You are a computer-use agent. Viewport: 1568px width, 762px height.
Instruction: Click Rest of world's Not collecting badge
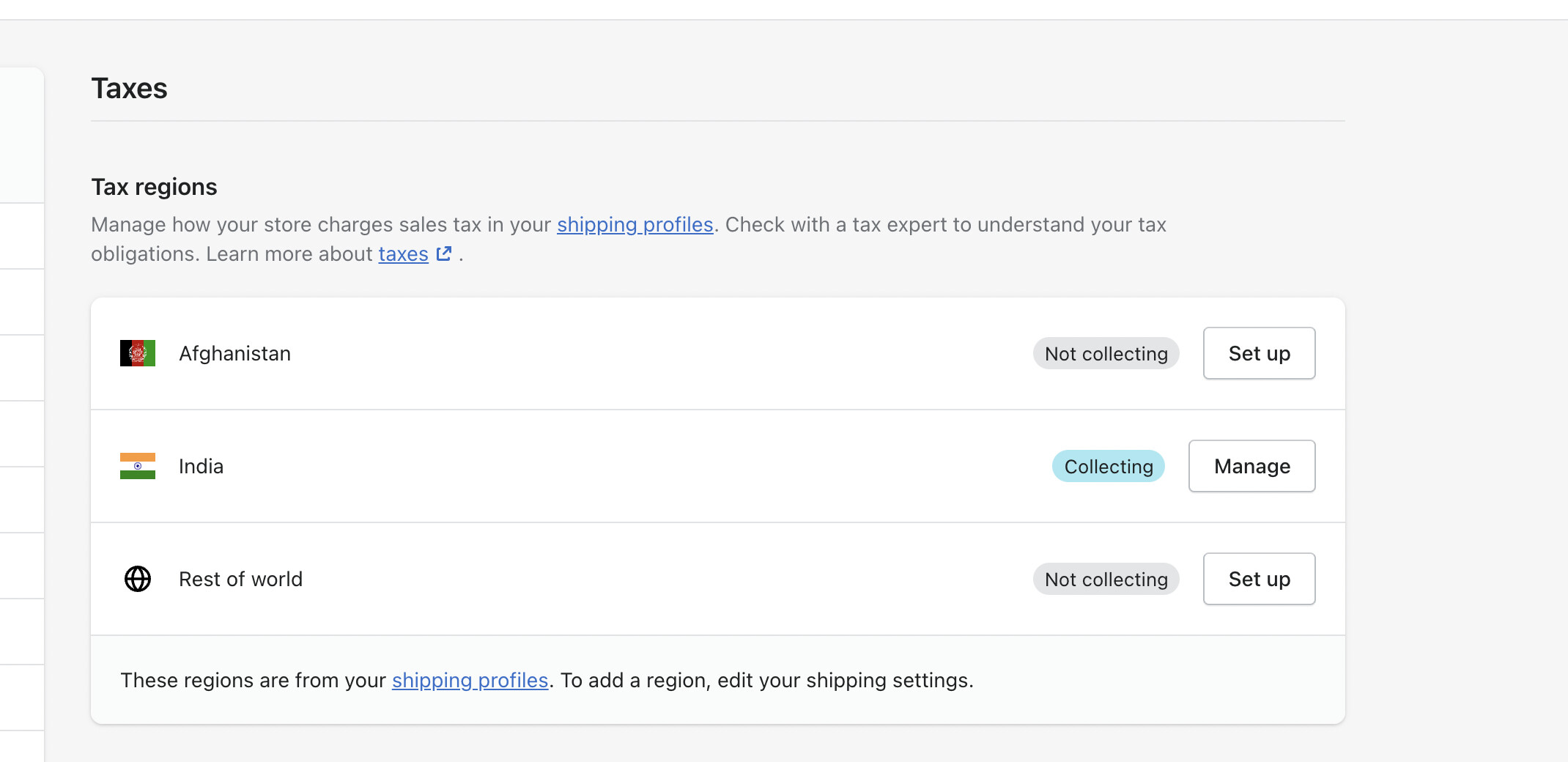click(1106, 579)
